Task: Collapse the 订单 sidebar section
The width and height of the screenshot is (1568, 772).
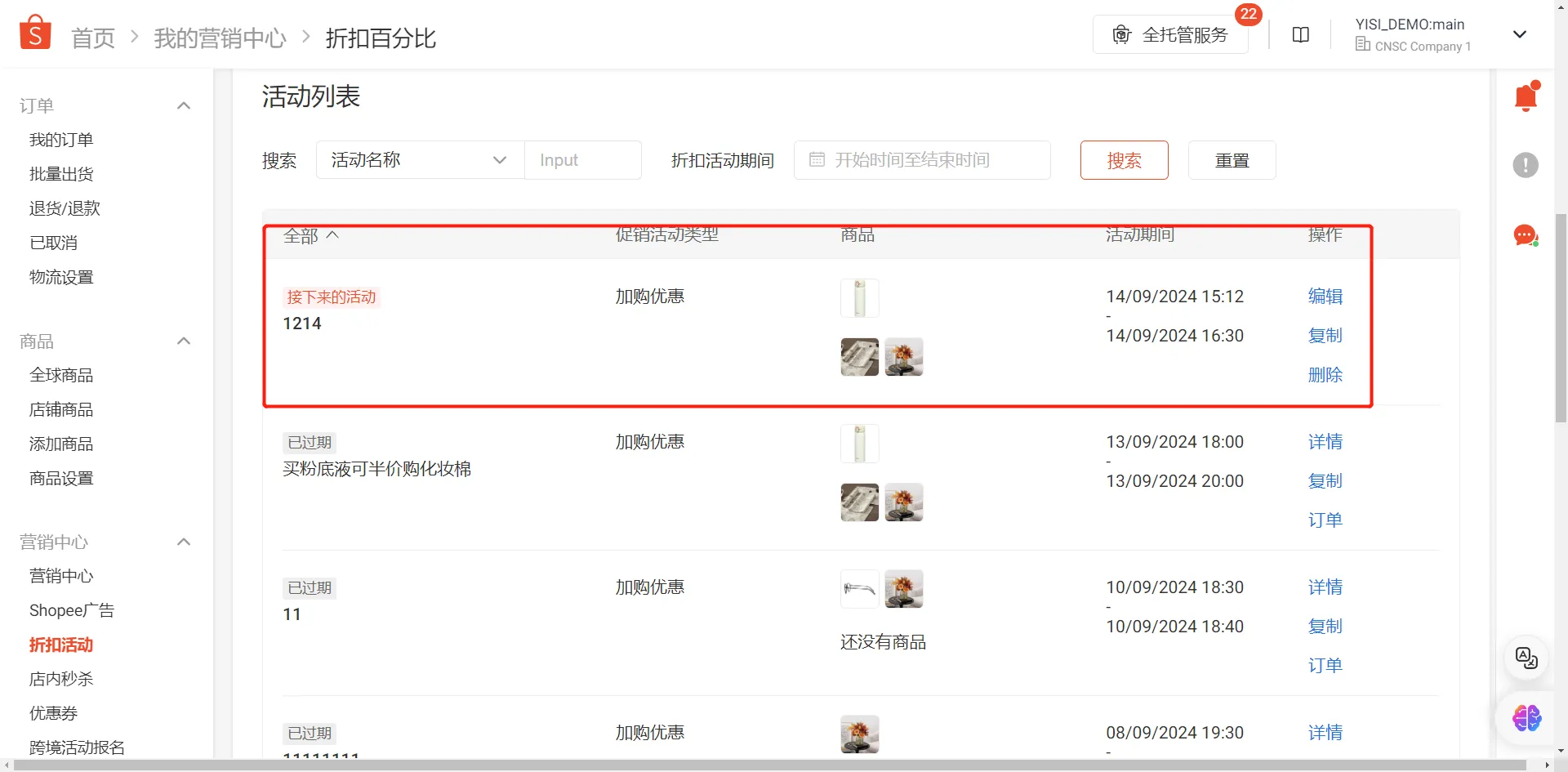Action: (184, 105)
